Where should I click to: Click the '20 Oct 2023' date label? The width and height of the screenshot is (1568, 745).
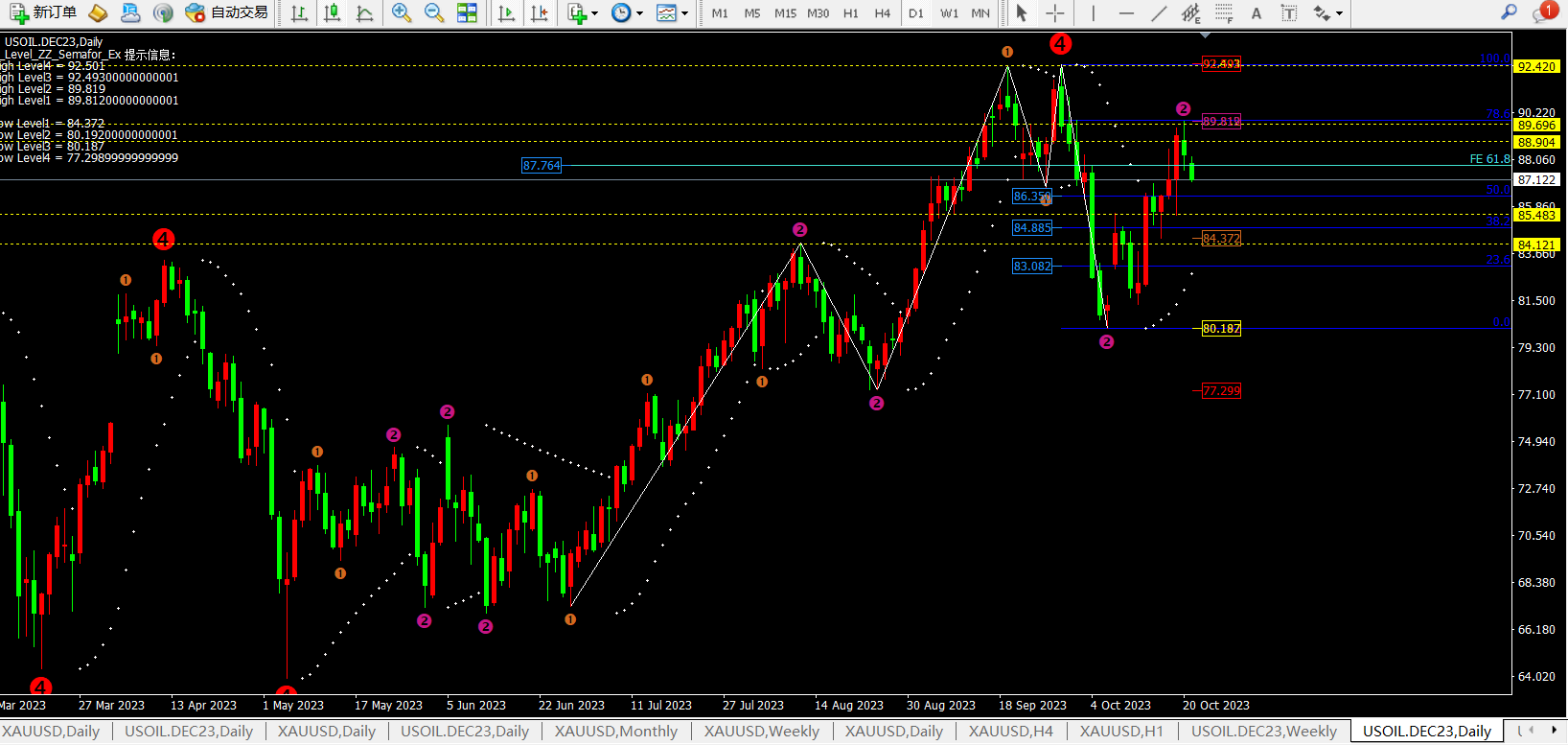pyautogui.click(x=1215, y=705)
